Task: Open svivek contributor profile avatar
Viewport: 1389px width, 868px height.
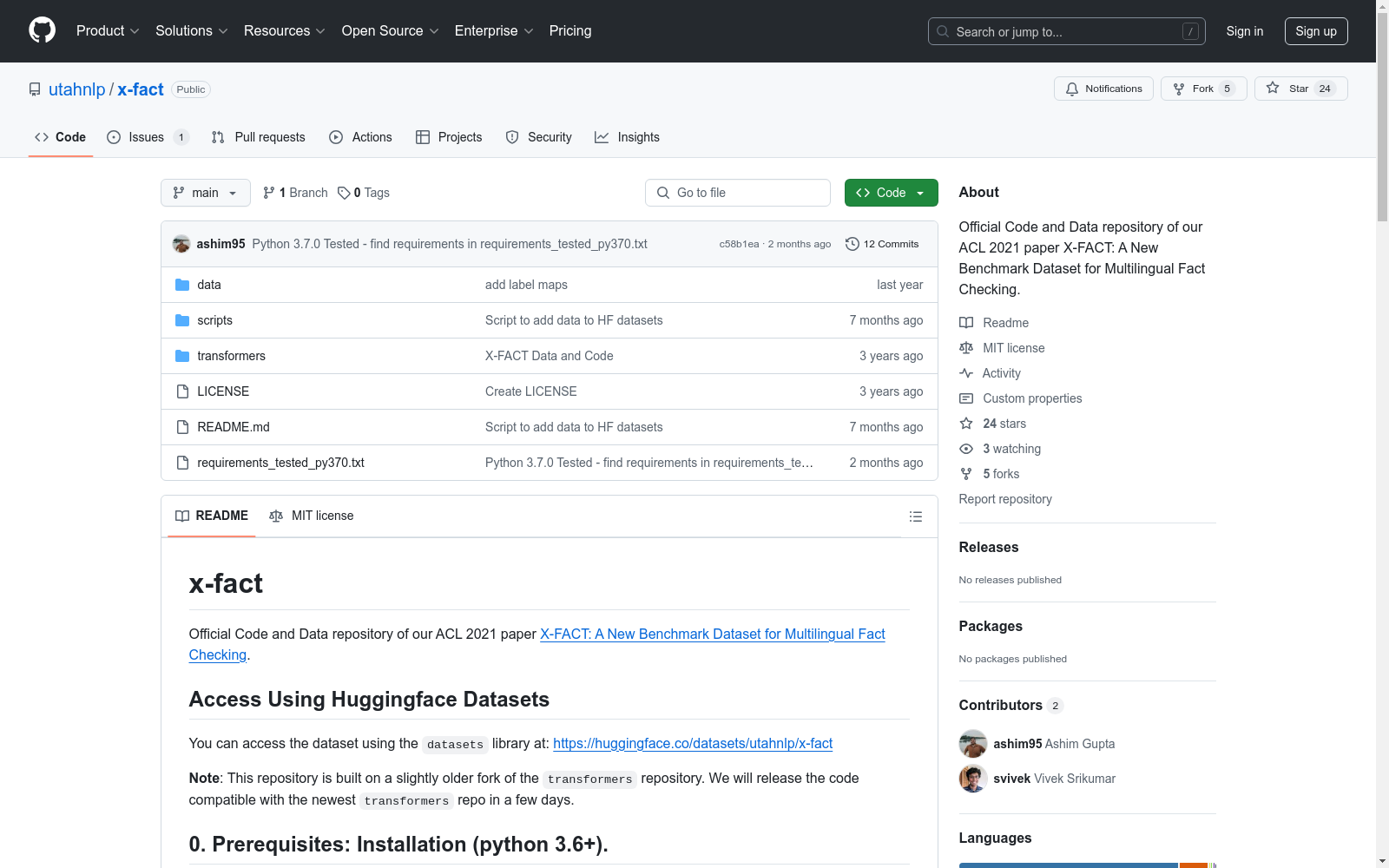Action: tap(973, 779)
